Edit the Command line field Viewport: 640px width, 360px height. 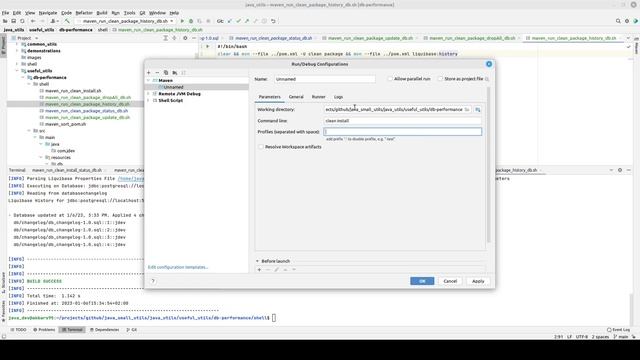402,121
